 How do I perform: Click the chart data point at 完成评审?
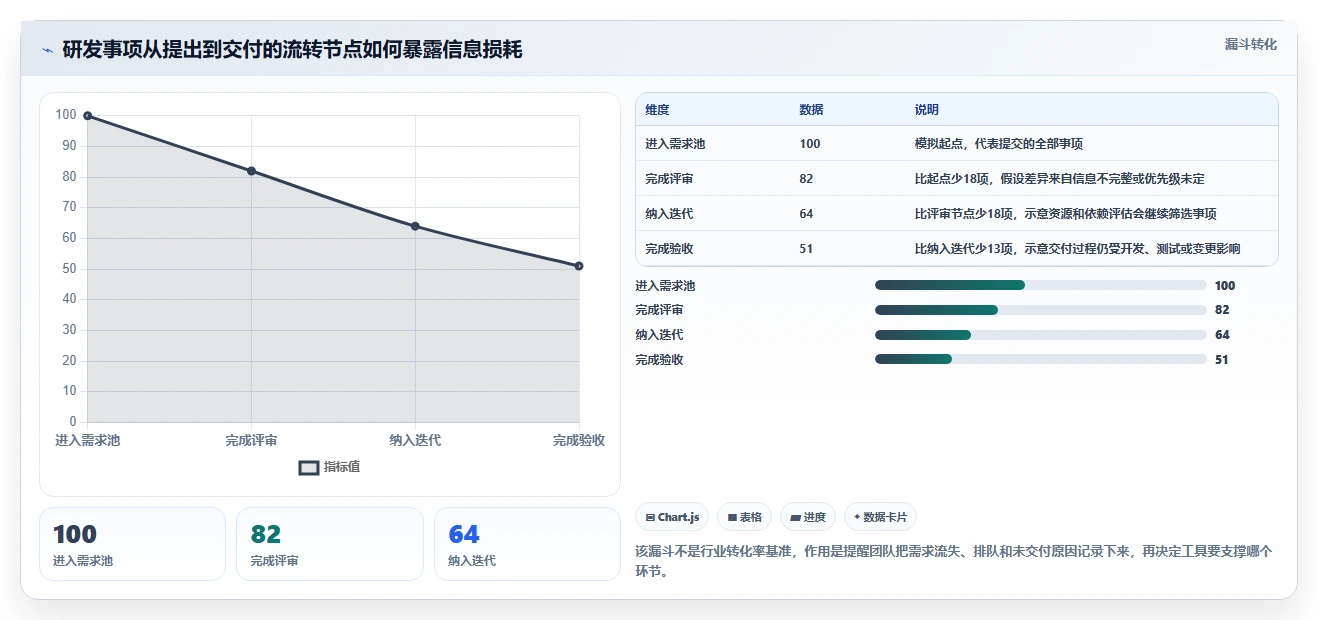point(251,171)
